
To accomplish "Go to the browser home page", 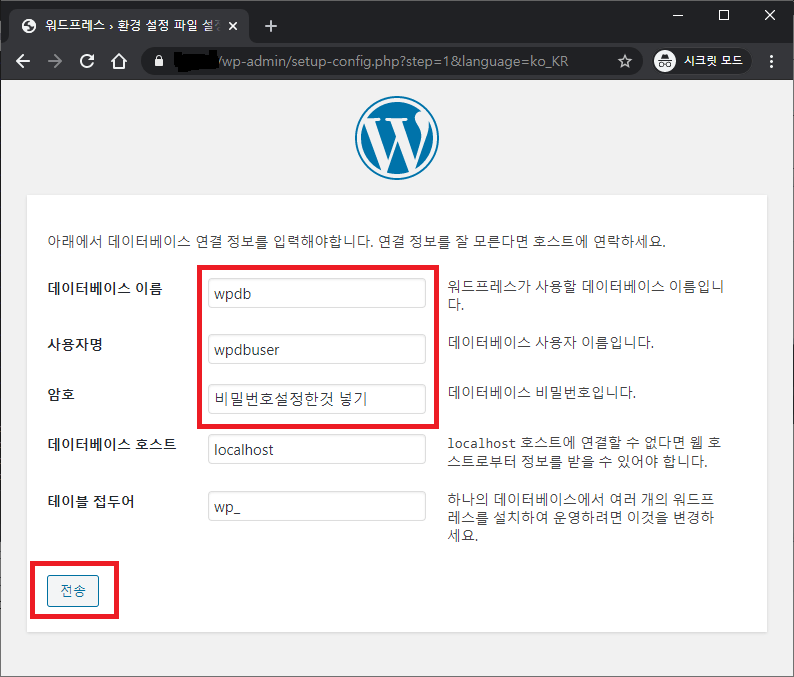I will click(x=118, y=61).
